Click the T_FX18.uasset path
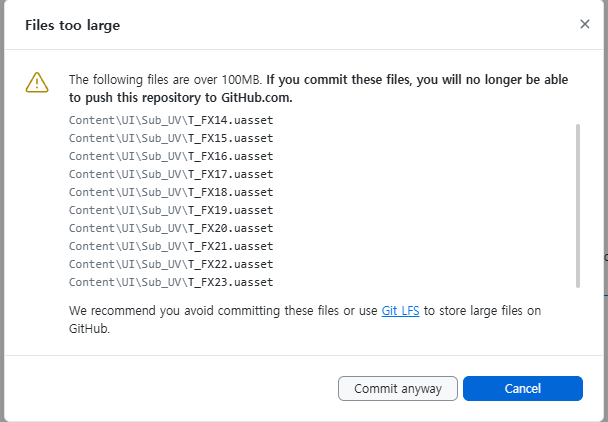 171,192
